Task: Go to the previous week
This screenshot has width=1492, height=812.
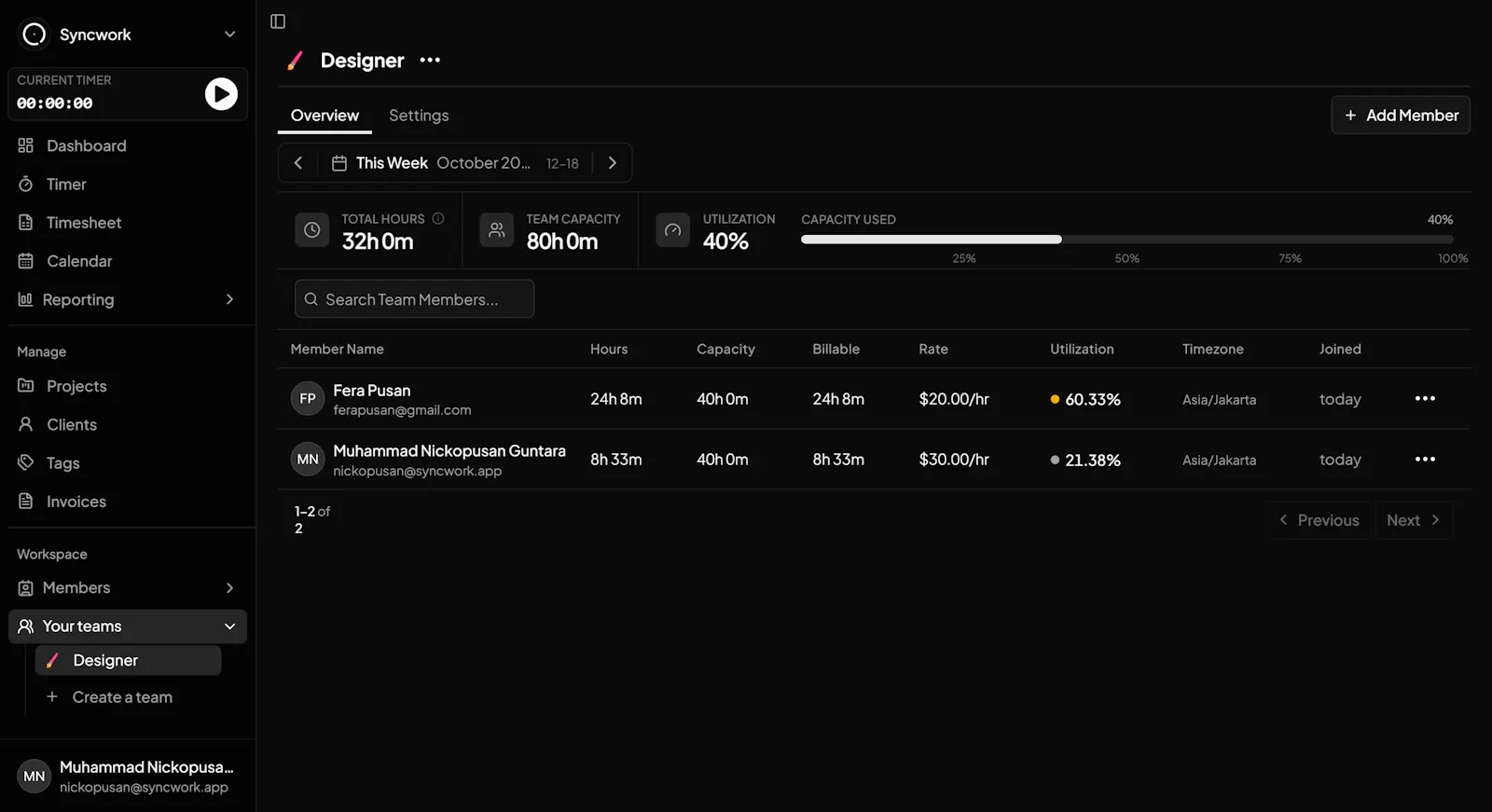Action: [298, 163]
